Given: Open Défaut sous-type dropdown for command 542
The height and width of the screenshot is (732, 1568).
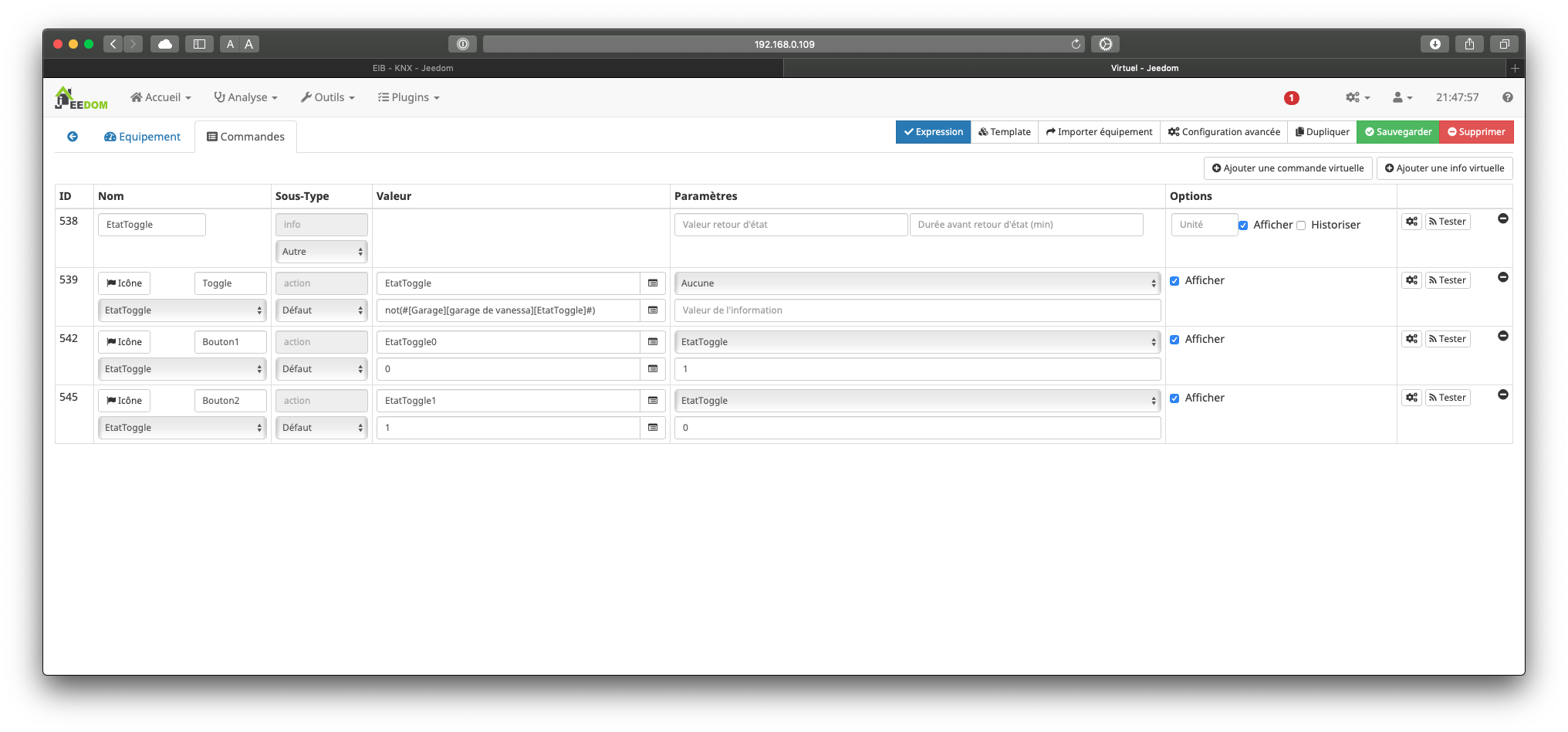Looking at the screenshot, I should pos(321,369).
